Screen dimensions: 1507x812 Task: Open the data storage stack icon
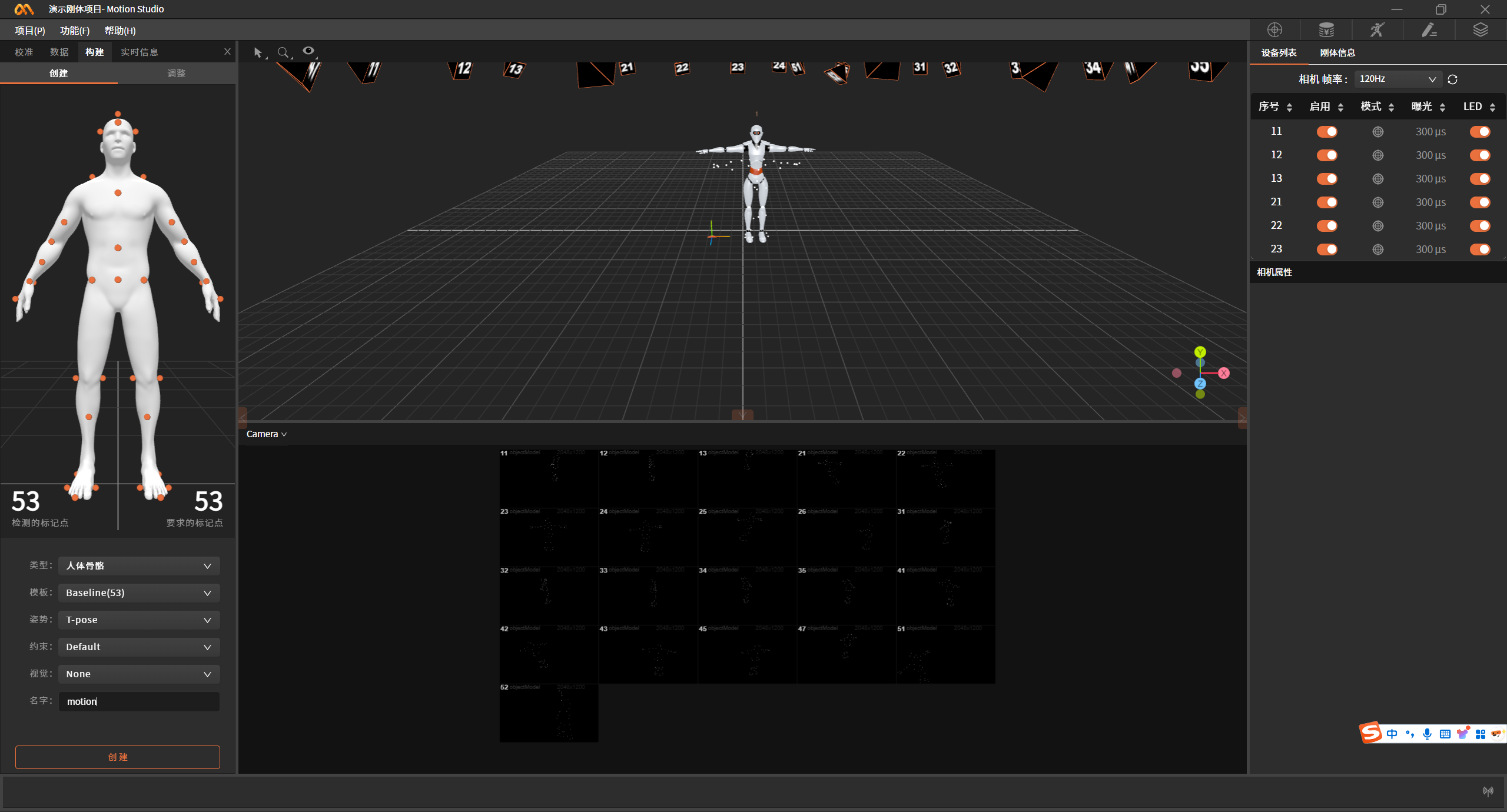click(1326, 30)
